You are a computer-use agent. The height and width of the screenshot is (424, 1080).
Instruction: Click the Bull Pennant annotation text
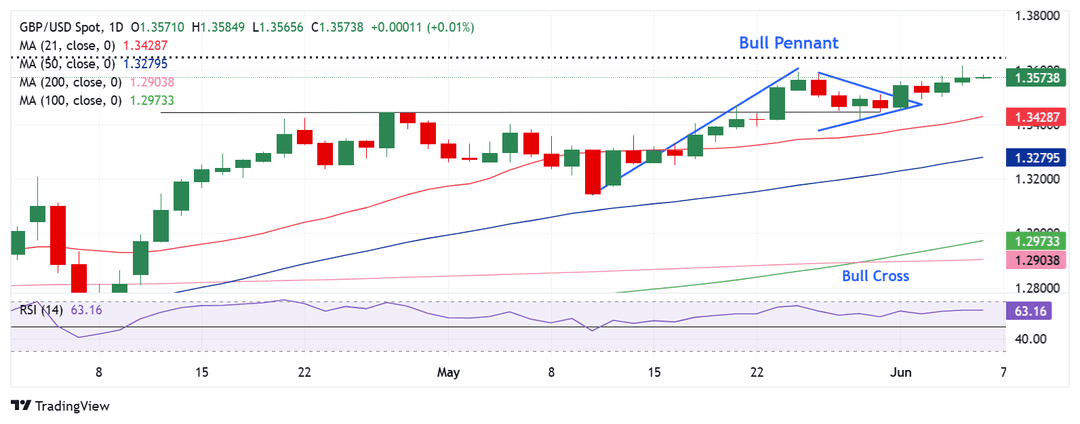point(789,43)
